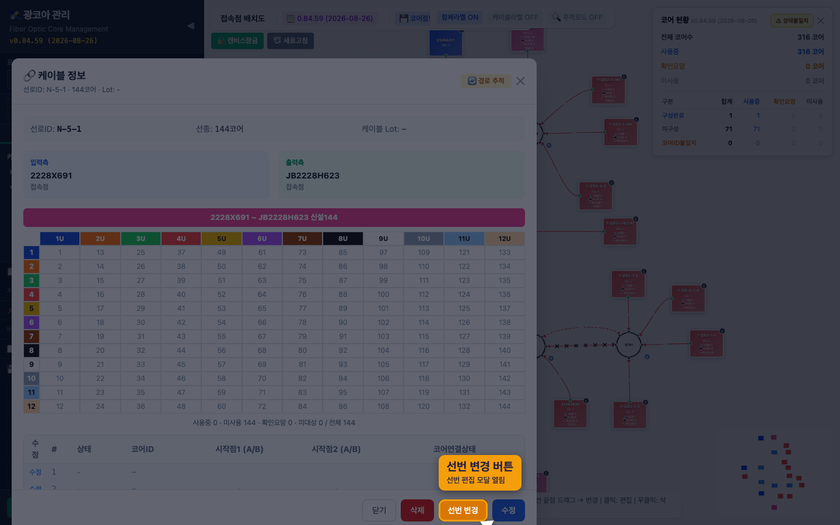Select the 5U yellow unit header
Viewport: 840px width, 525px height.
click(221, 238)
